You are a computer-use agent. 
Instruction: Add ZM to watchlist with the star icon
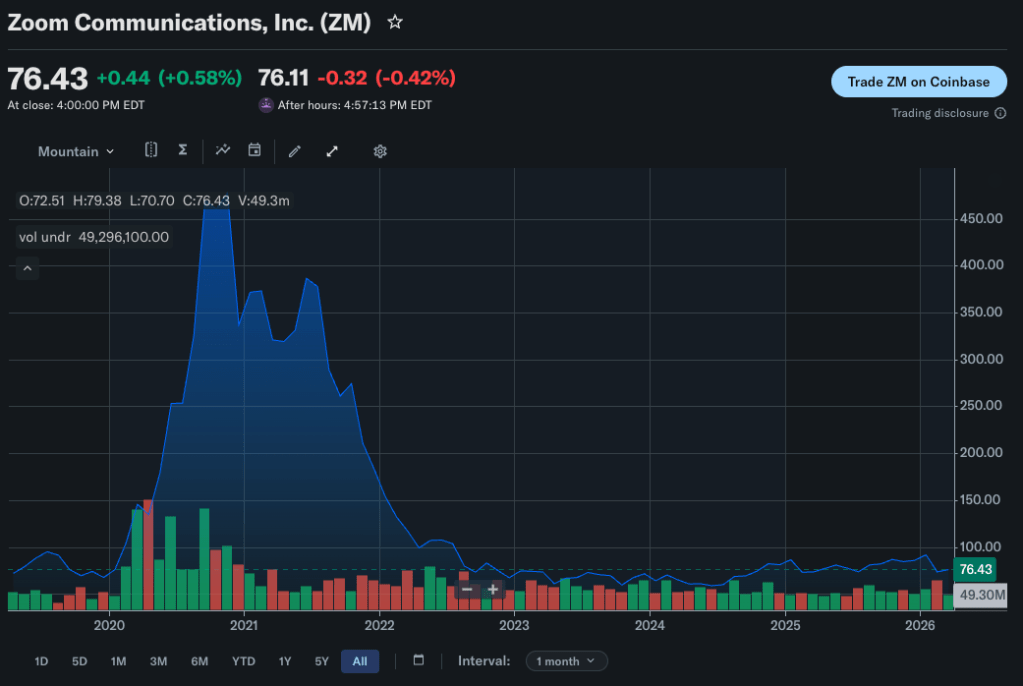(x=395, y=22)
